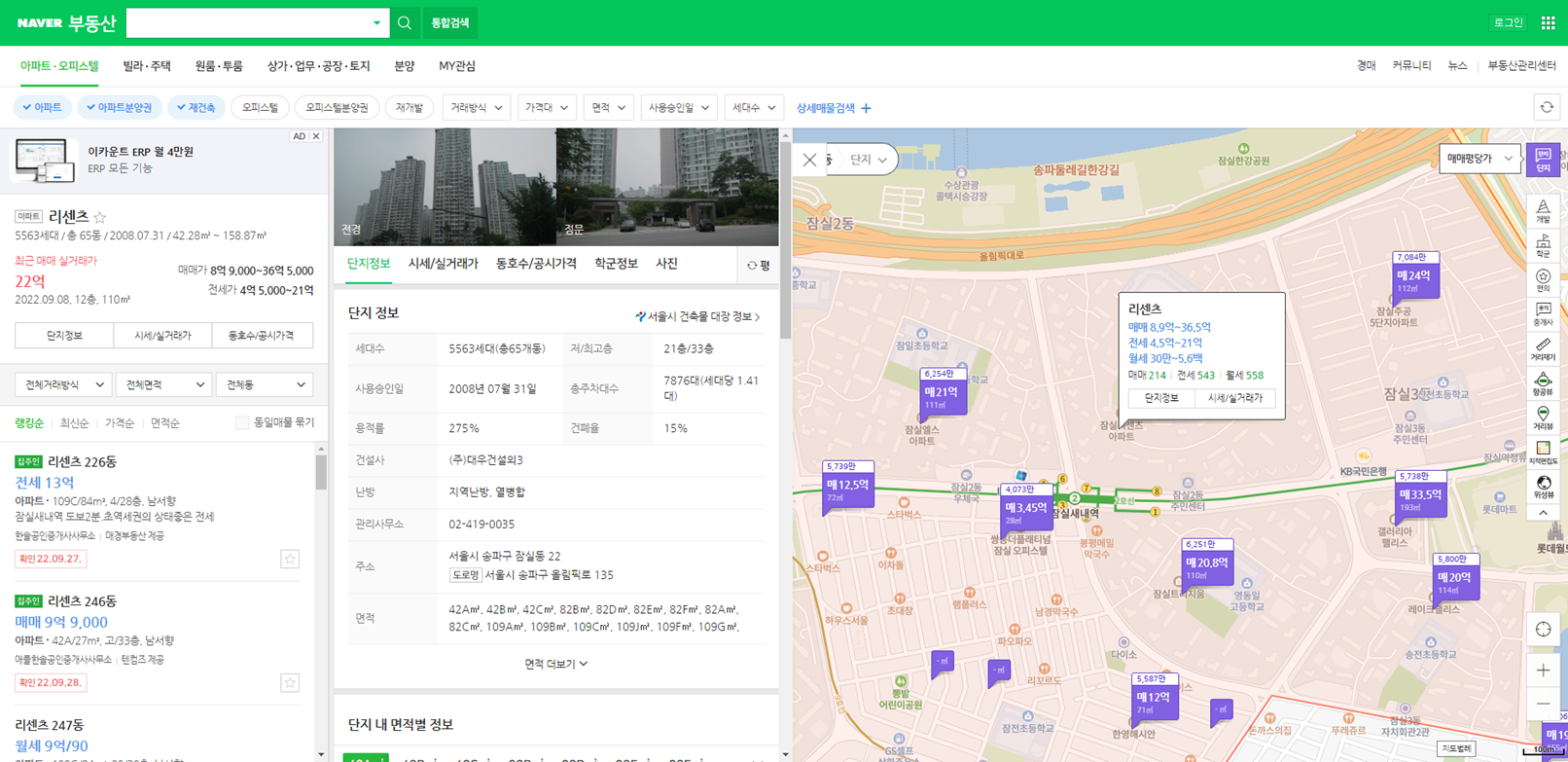Favorite 리센츠 with the star icon
The width and height of the screenshot is (1568, 762).
(100, 217)
